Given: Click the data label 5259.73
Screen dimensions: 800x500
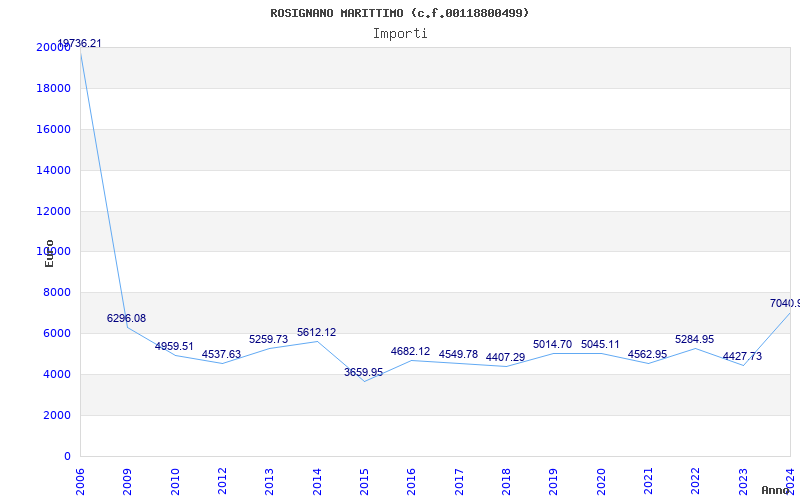Looking at the screenshot, I should click(268, 339).
